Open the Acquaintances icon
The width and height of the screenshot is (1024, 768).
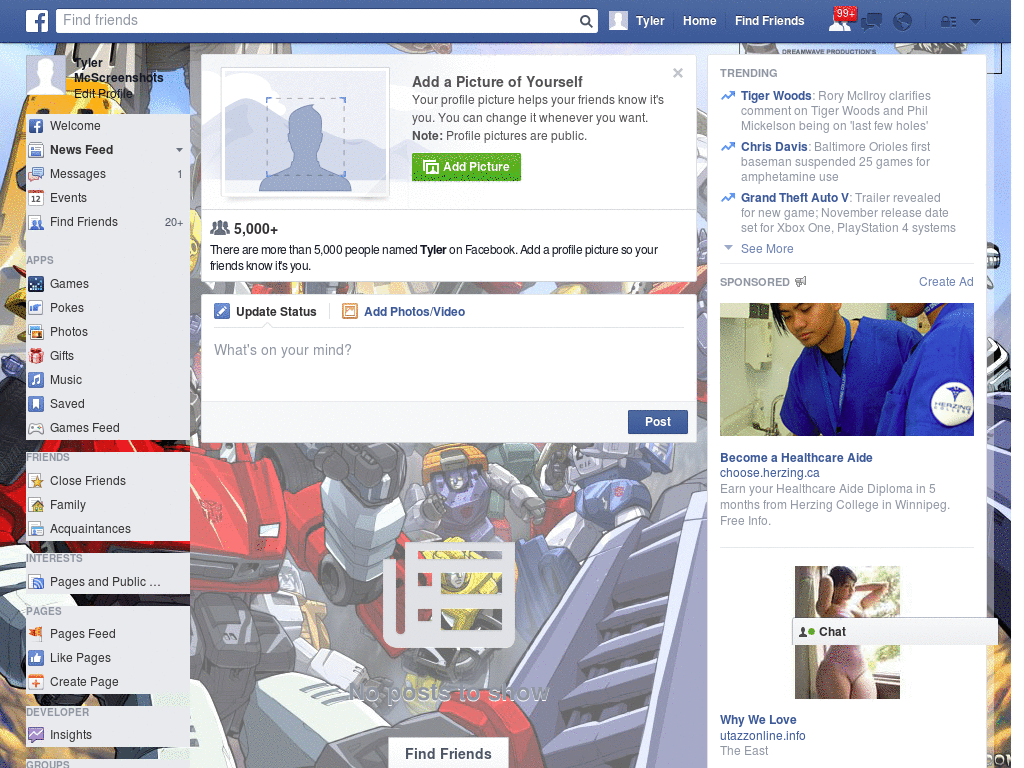(37, 529)
